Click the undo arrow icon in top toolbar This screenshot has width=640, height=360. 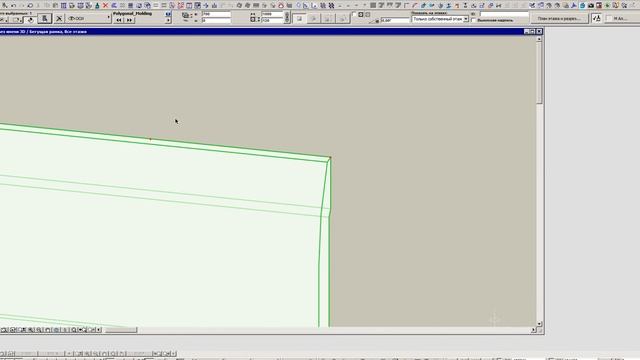point(13,5)
